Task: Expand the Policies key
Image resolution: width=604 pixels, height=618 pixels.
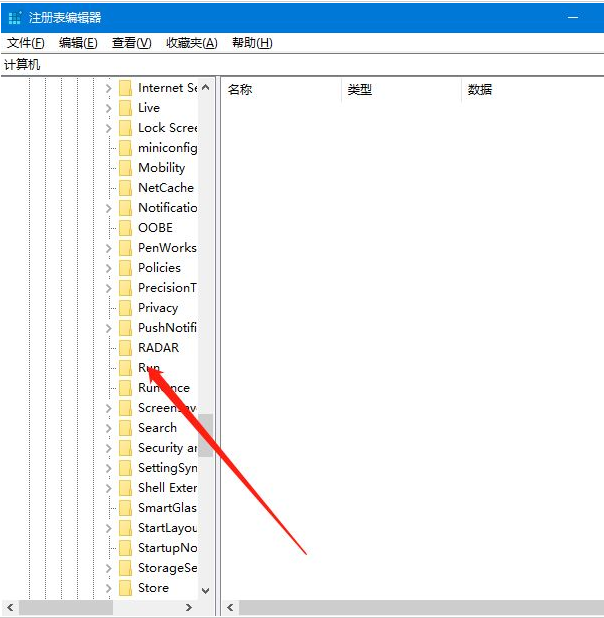Action: pos(109,268)
